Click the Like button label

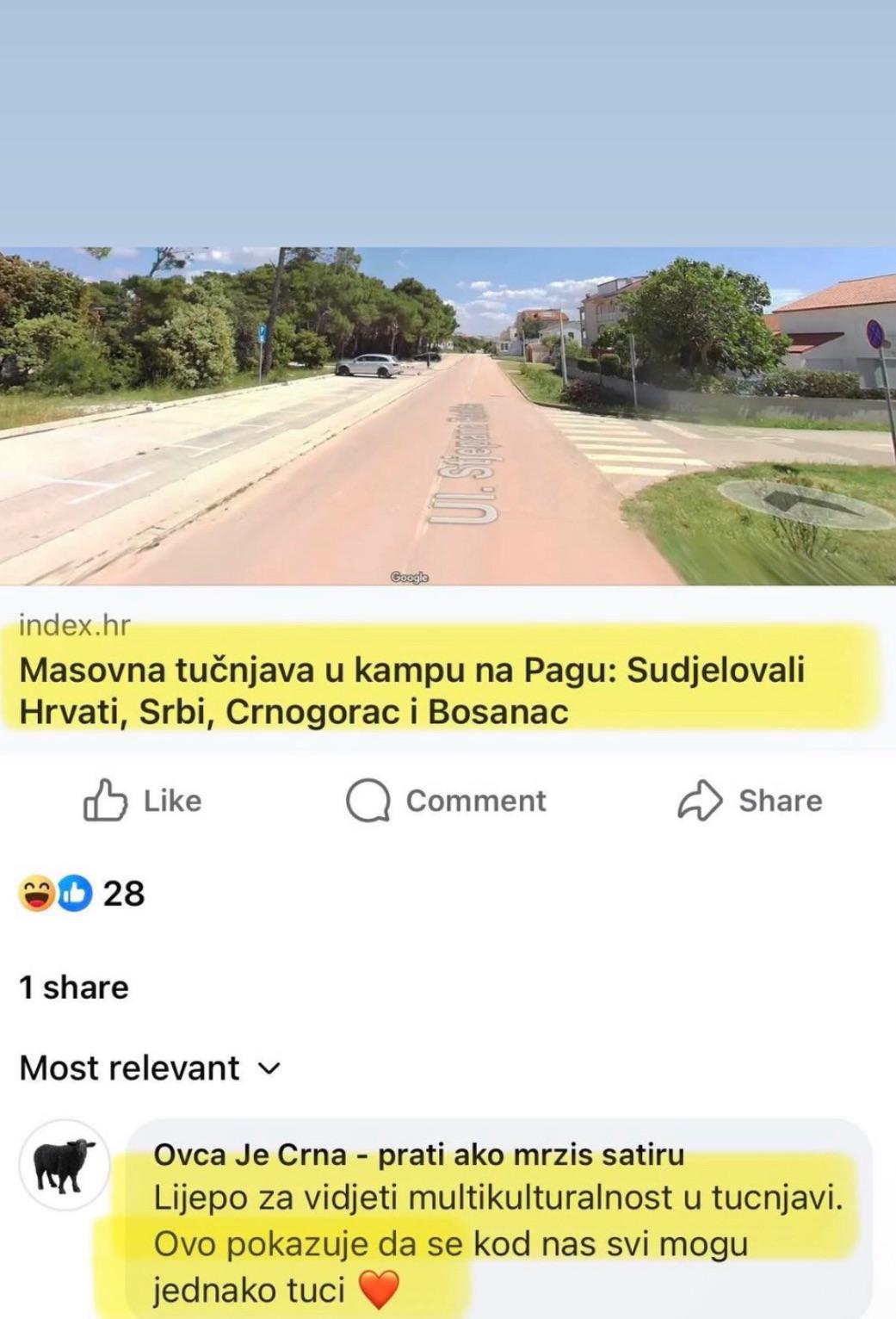(x=172, y=801)
